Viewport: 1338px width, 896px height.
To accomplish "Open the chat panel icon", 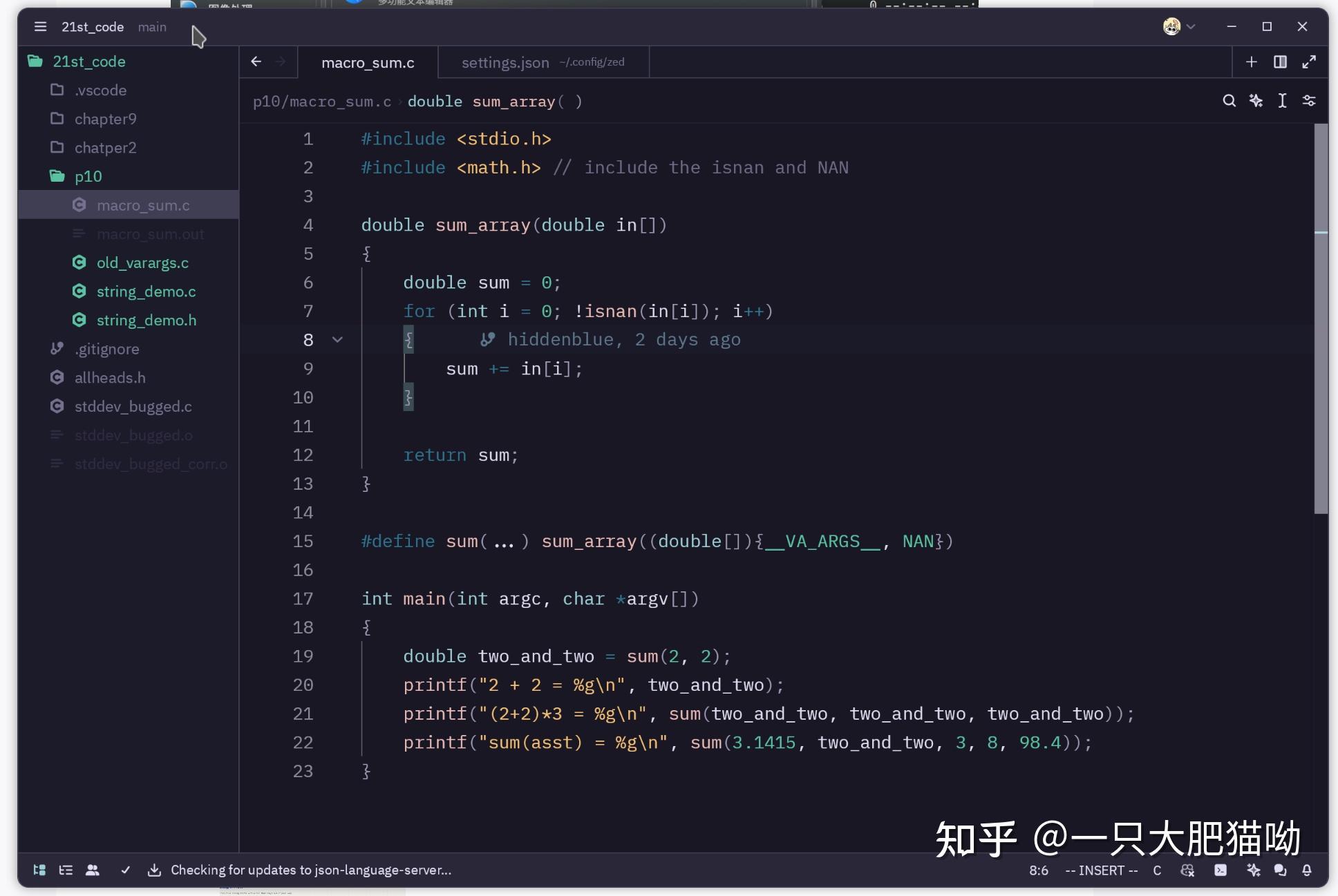I will point(1281,870).
